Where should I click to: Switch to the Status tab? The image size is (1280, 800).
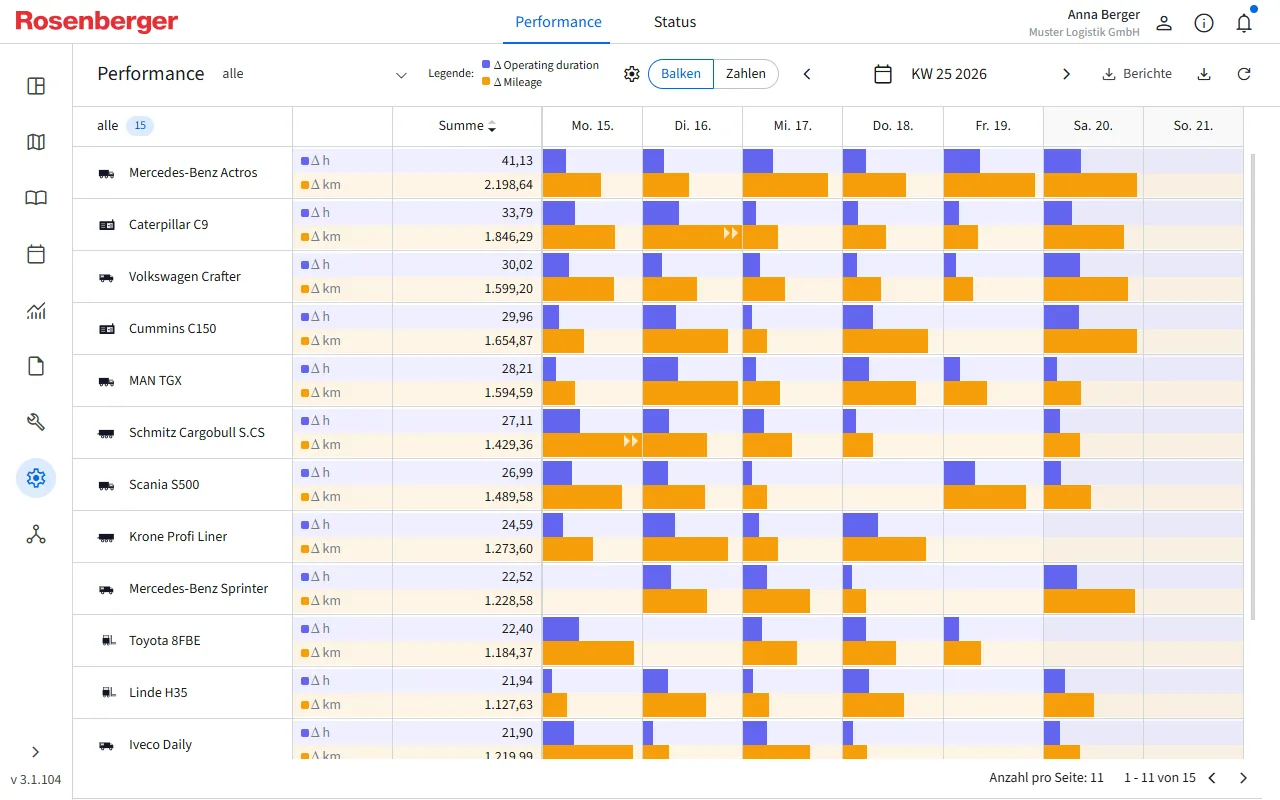[675, 22]
